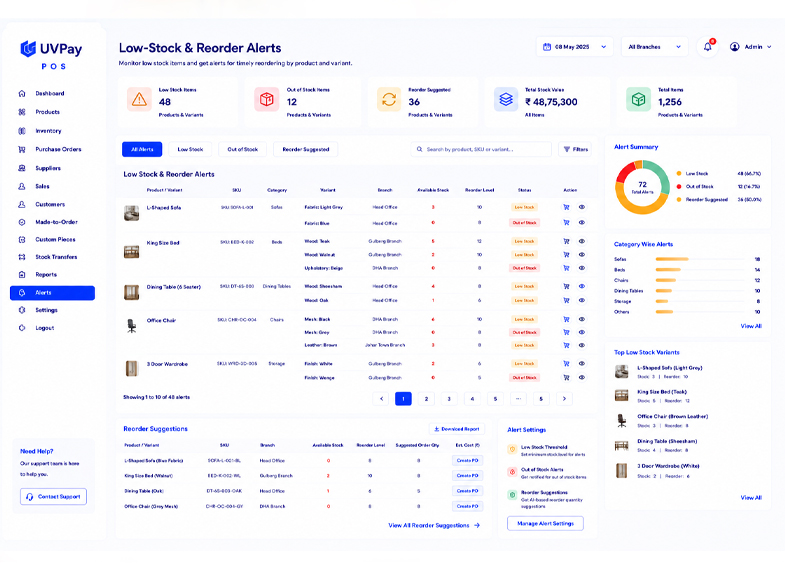Open View All Reorder Suggestions link
This screenshot has width=785, height=563.
coord(434,525)
